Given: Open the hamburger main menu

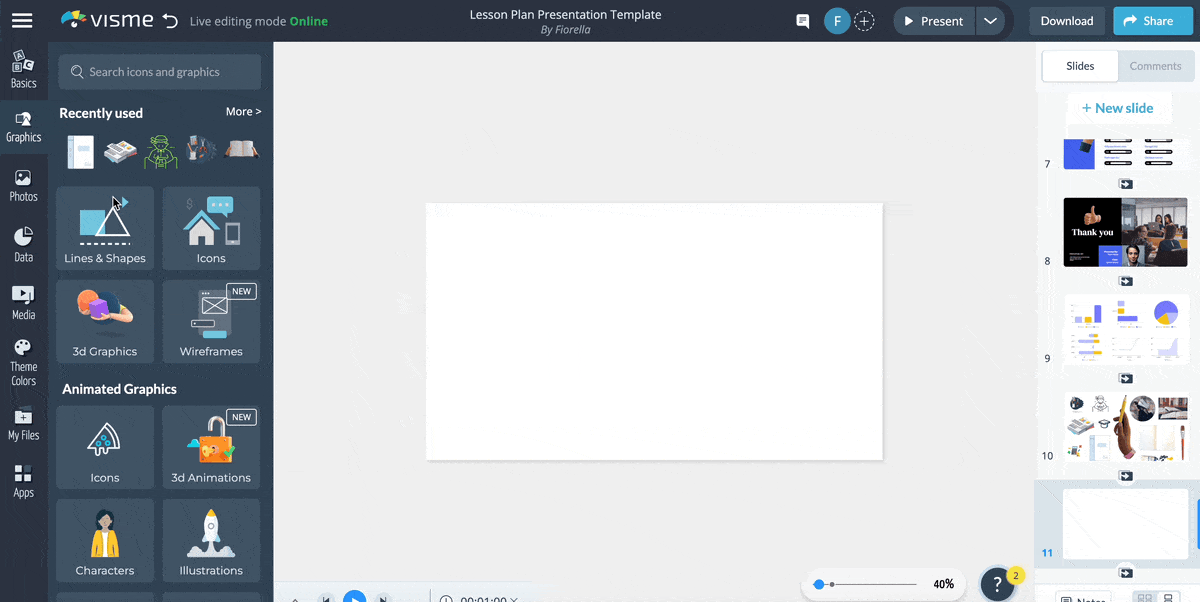Looking at the screenshot, I should [22, 21].
